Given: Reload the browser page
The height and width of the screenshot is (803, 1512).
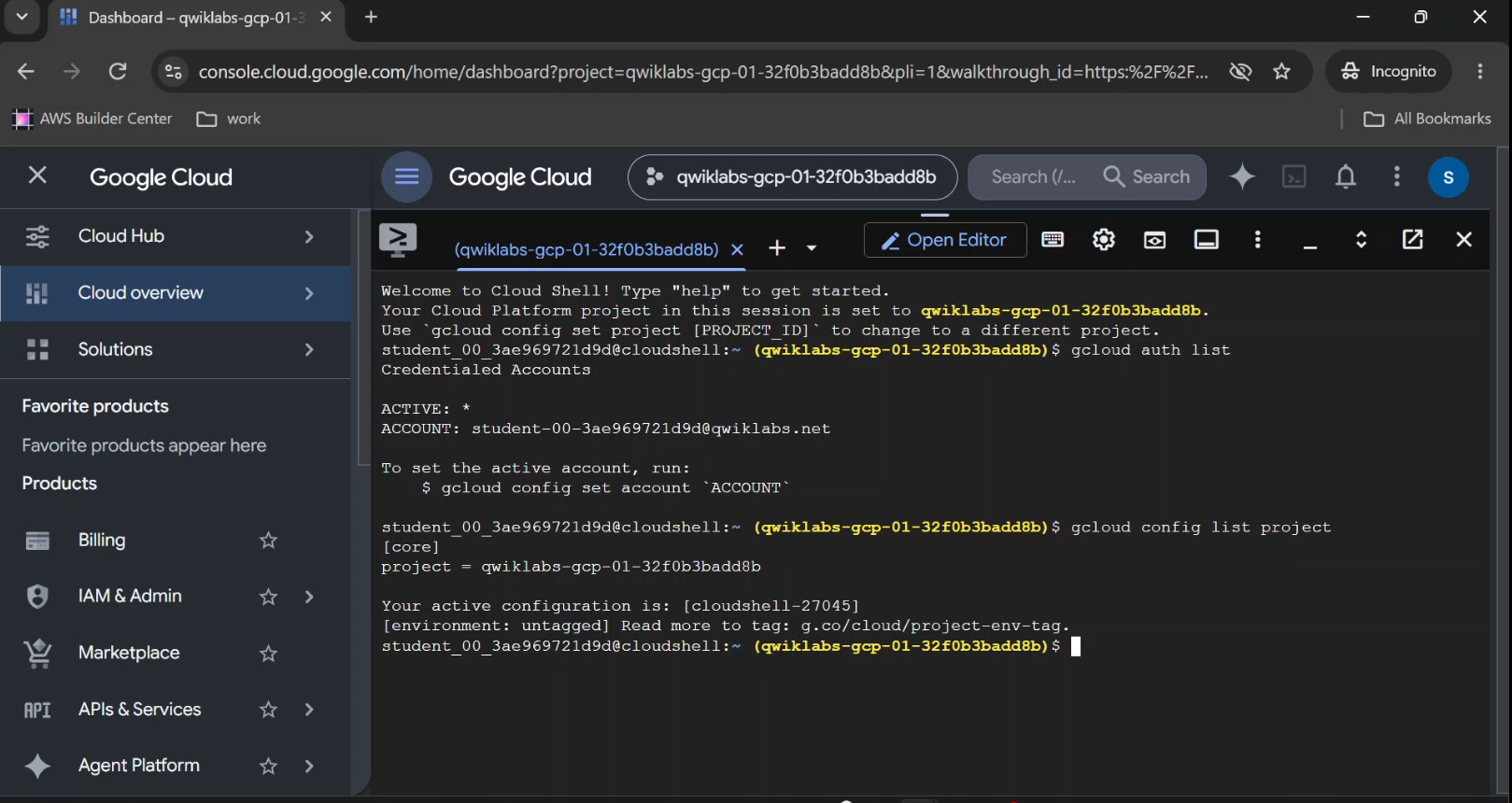Looking at the screenshot, I should (118, 71).
